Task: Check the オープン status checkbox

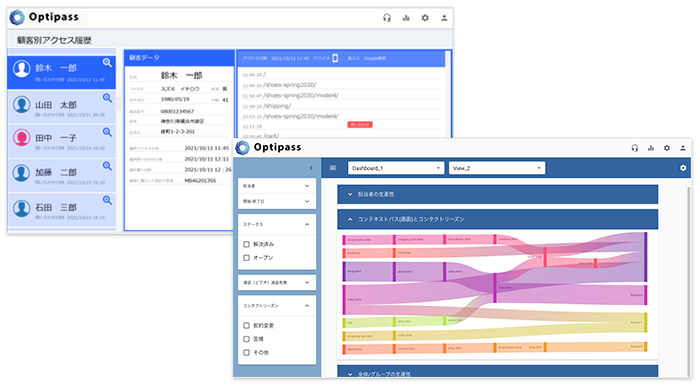Action: (246, 257)
